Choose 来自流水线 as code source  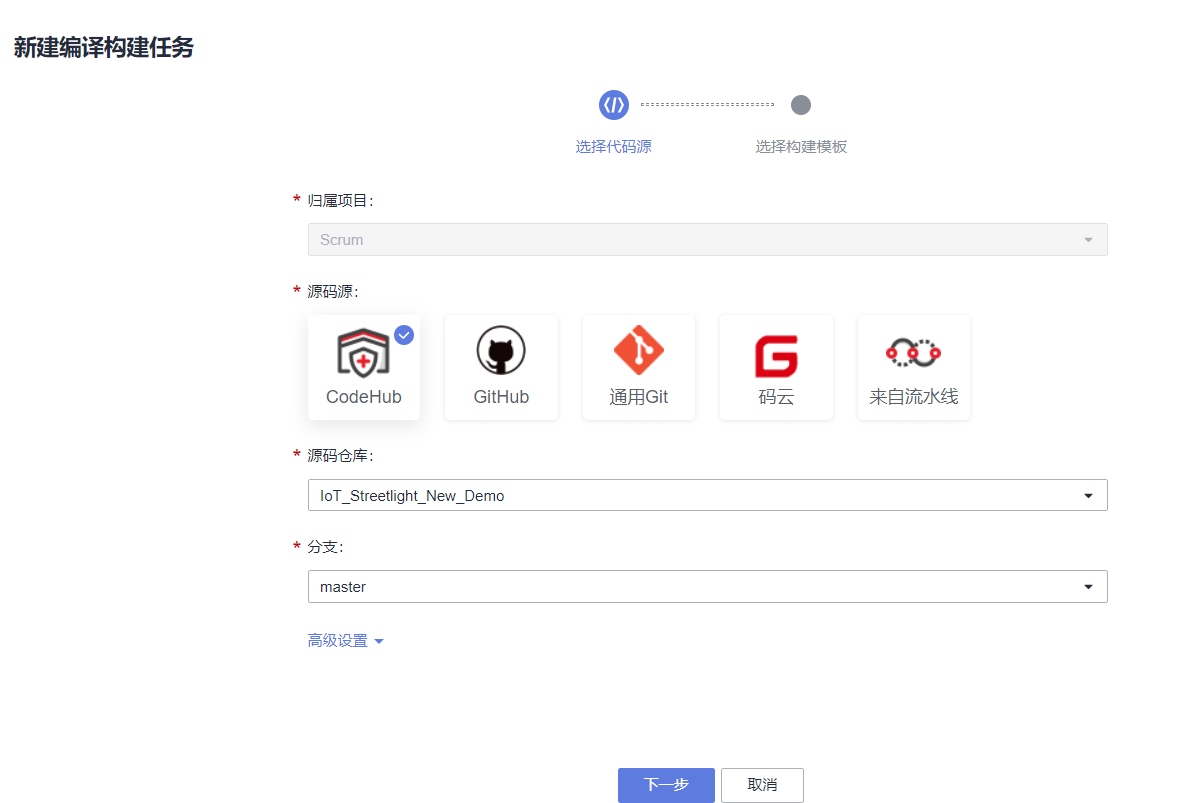coord(913,367)
